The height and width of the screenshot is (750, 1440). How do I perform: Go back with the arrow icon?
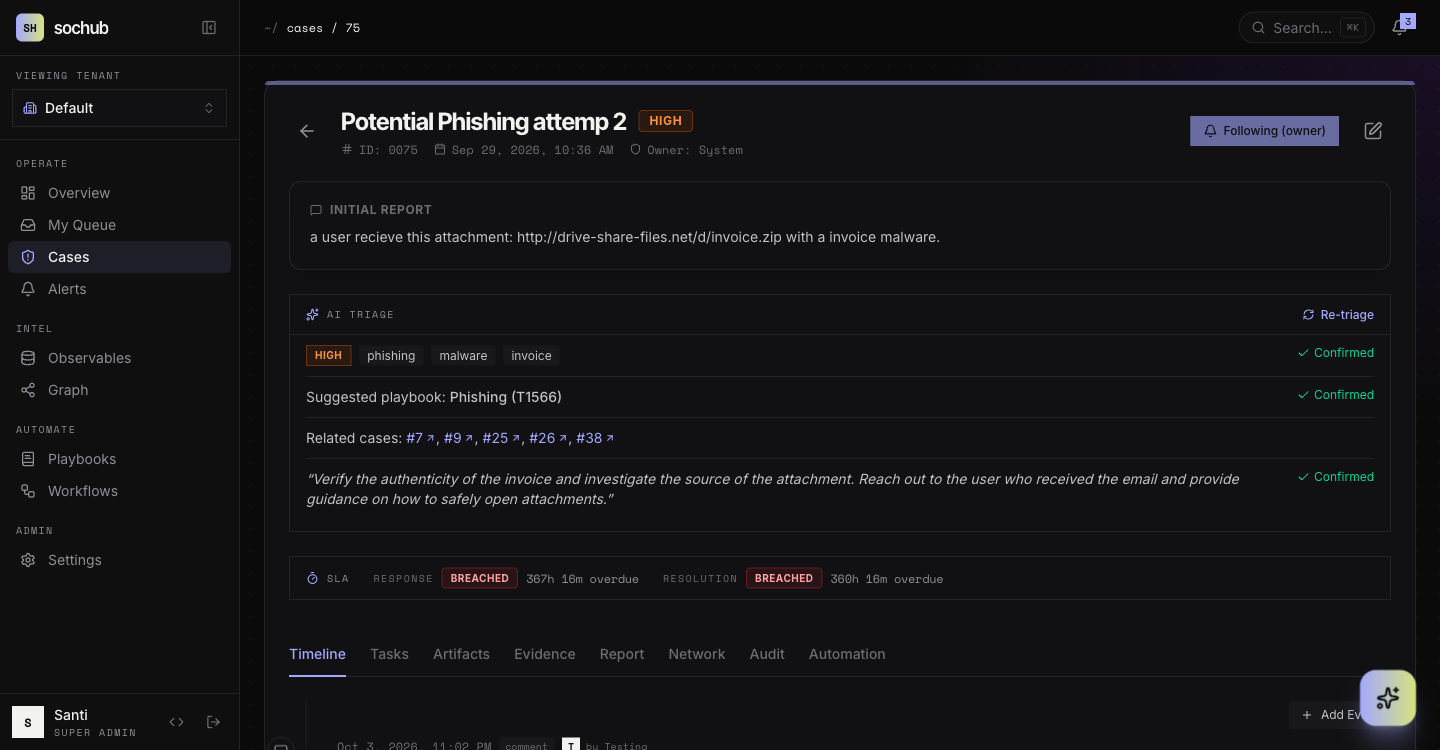click(x=307, y=131)
